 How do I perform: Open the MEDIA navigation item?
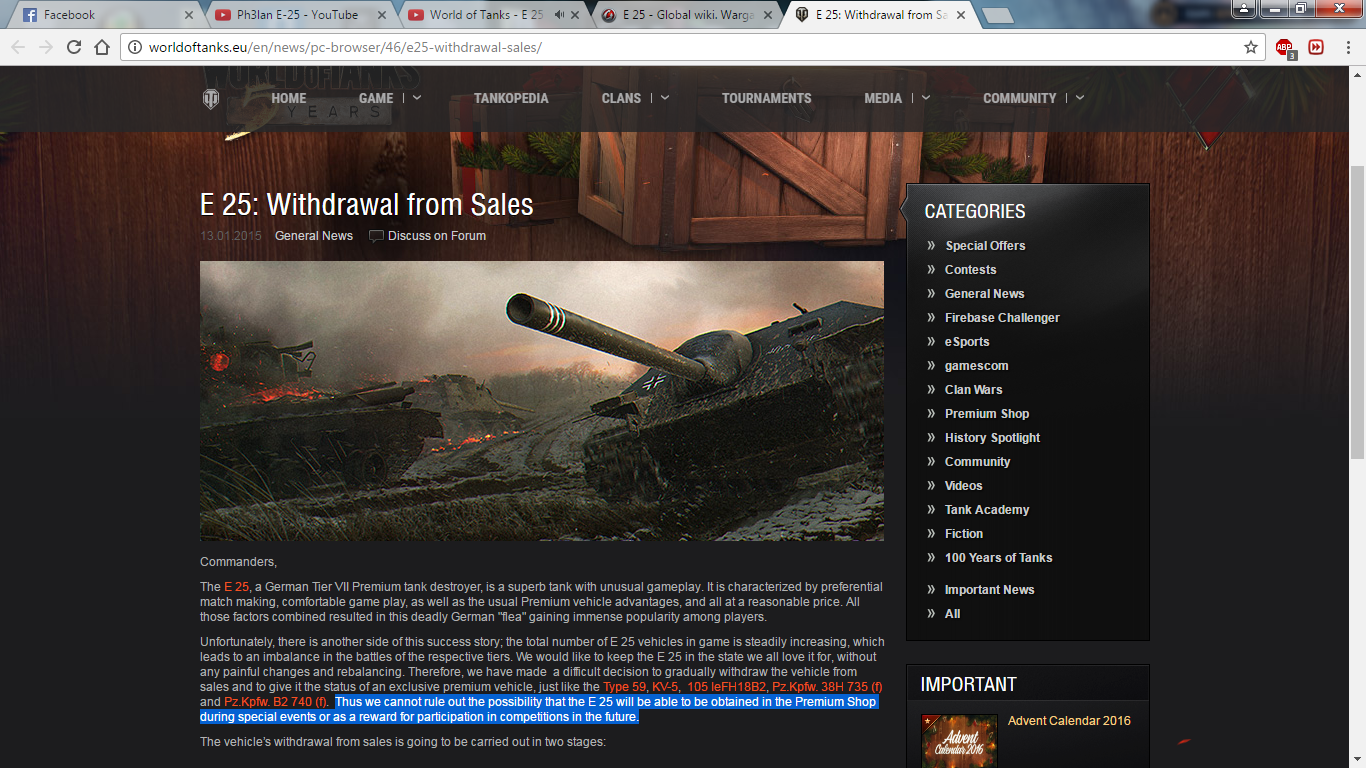point(883,98)
